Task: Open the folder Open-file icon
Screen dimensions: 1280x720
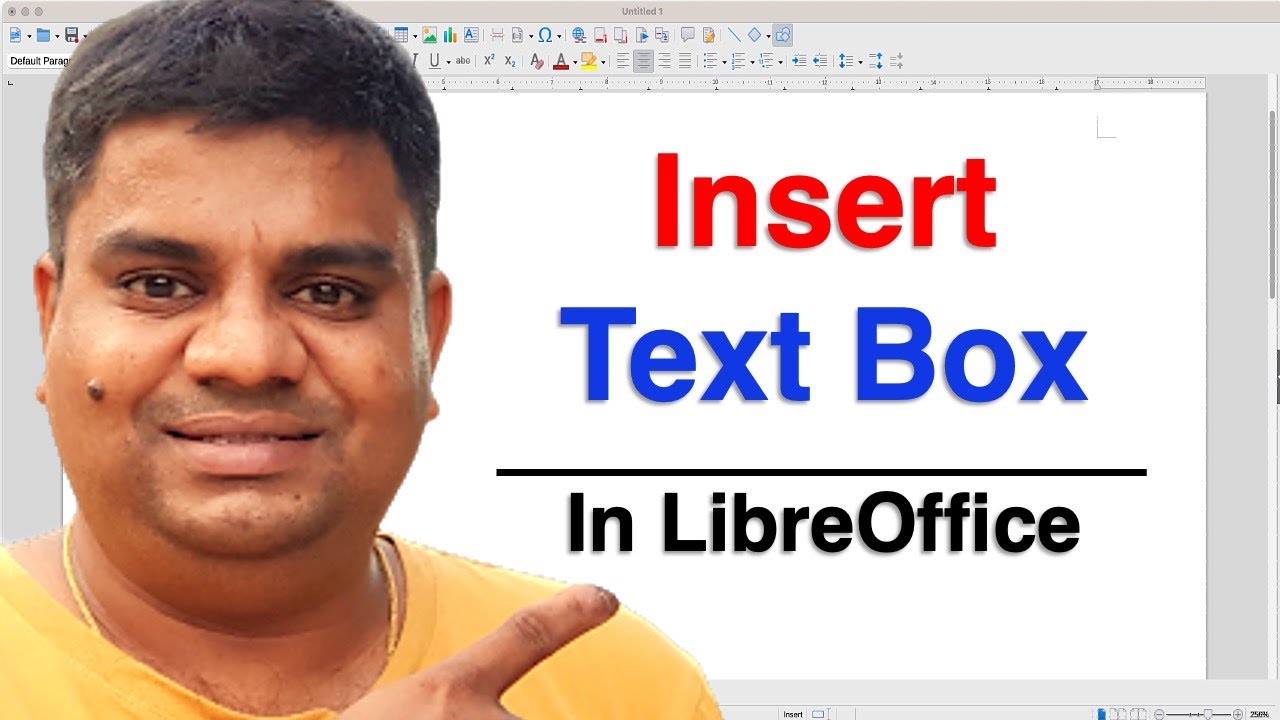Action: coord(43,35)
